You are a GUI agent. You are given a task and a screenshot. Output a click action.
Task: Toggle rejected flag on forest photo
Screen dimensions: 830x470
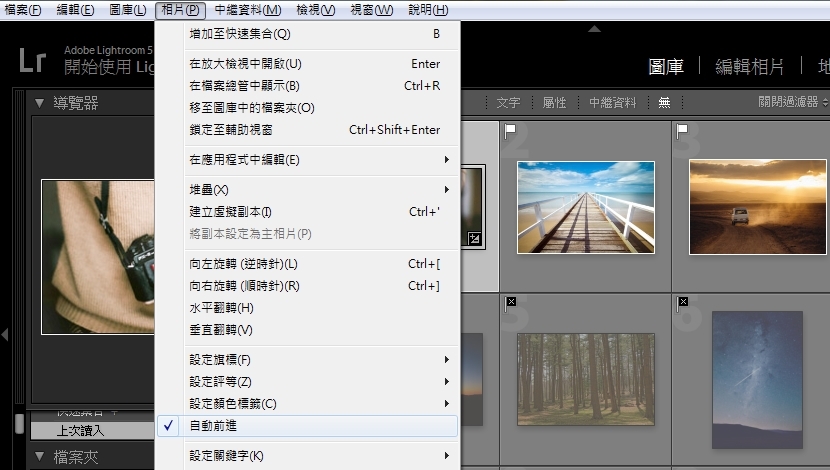(x=510, y=303)
